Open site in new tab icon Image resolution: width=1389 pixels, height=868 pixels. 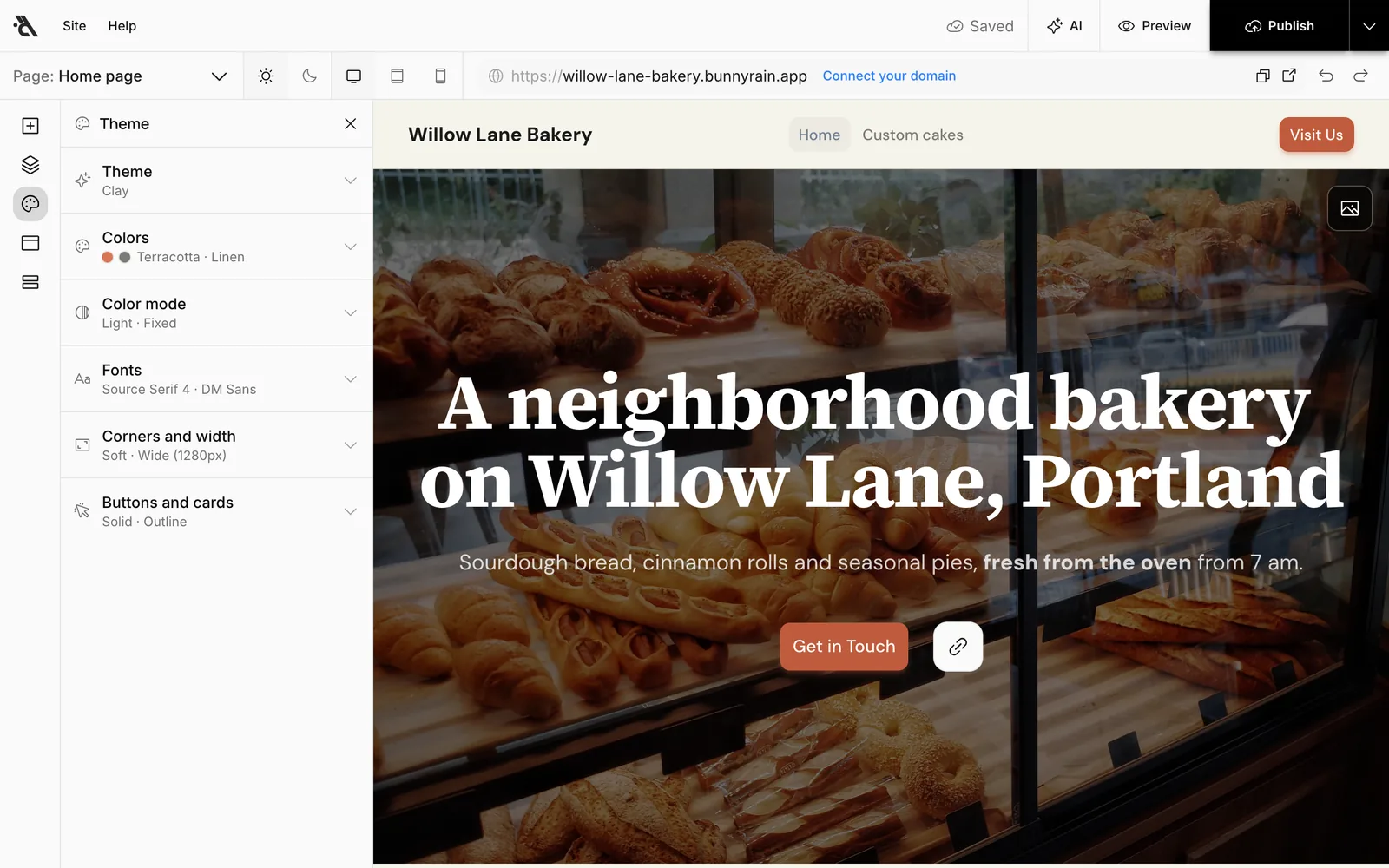click(1289, 76)
